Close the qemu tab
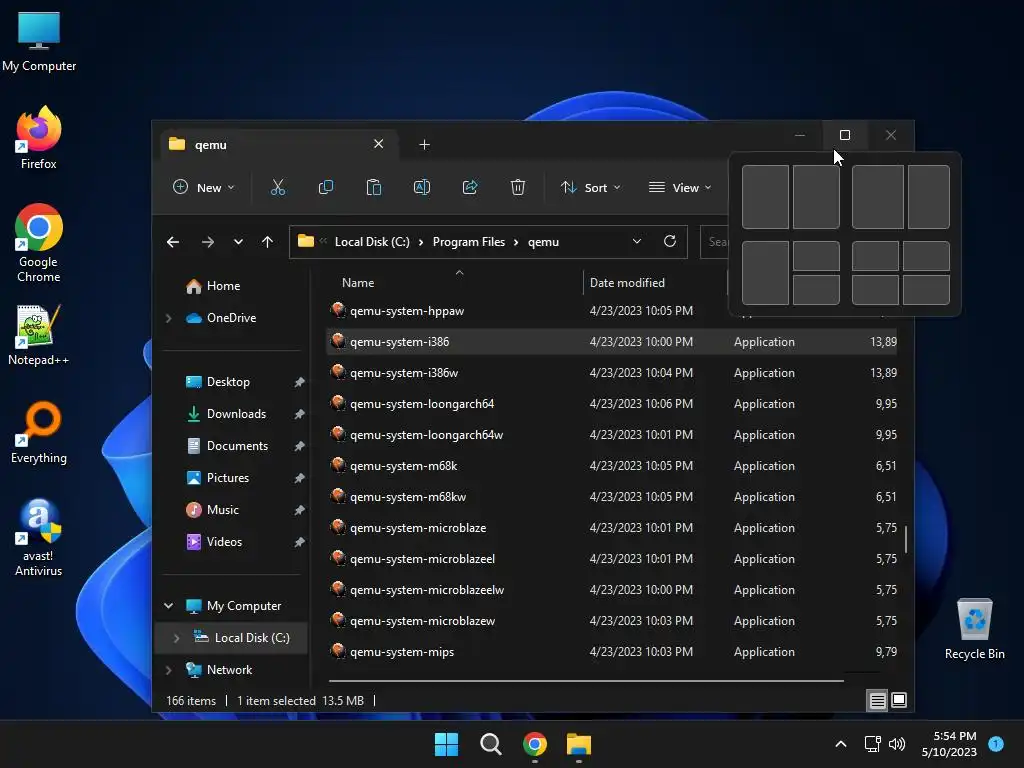The height and width of the screenshot is (768, 1024). pyautogui.click(x=378, y=144)
